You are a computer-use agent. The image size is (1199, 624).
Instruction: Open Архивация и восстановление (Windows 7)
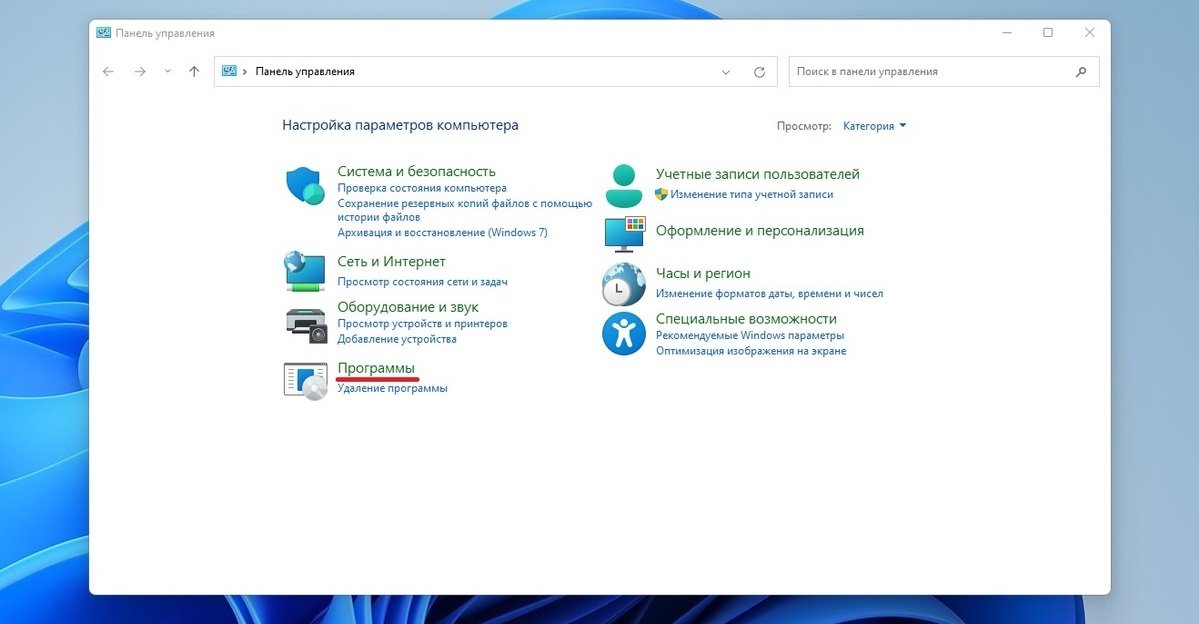click(x=442, y=232)
